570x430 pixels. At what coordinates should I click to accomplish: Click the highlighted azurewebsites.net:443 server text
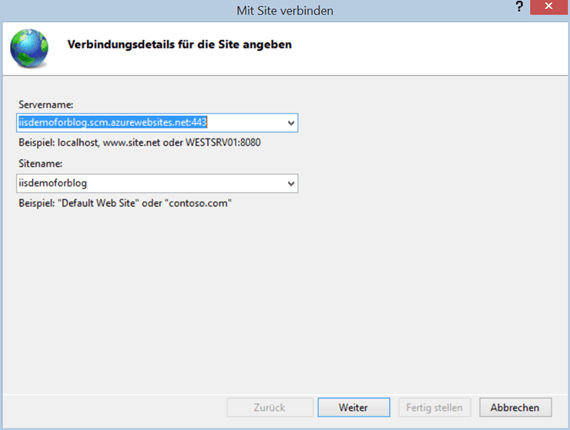(x=113, y=122)
